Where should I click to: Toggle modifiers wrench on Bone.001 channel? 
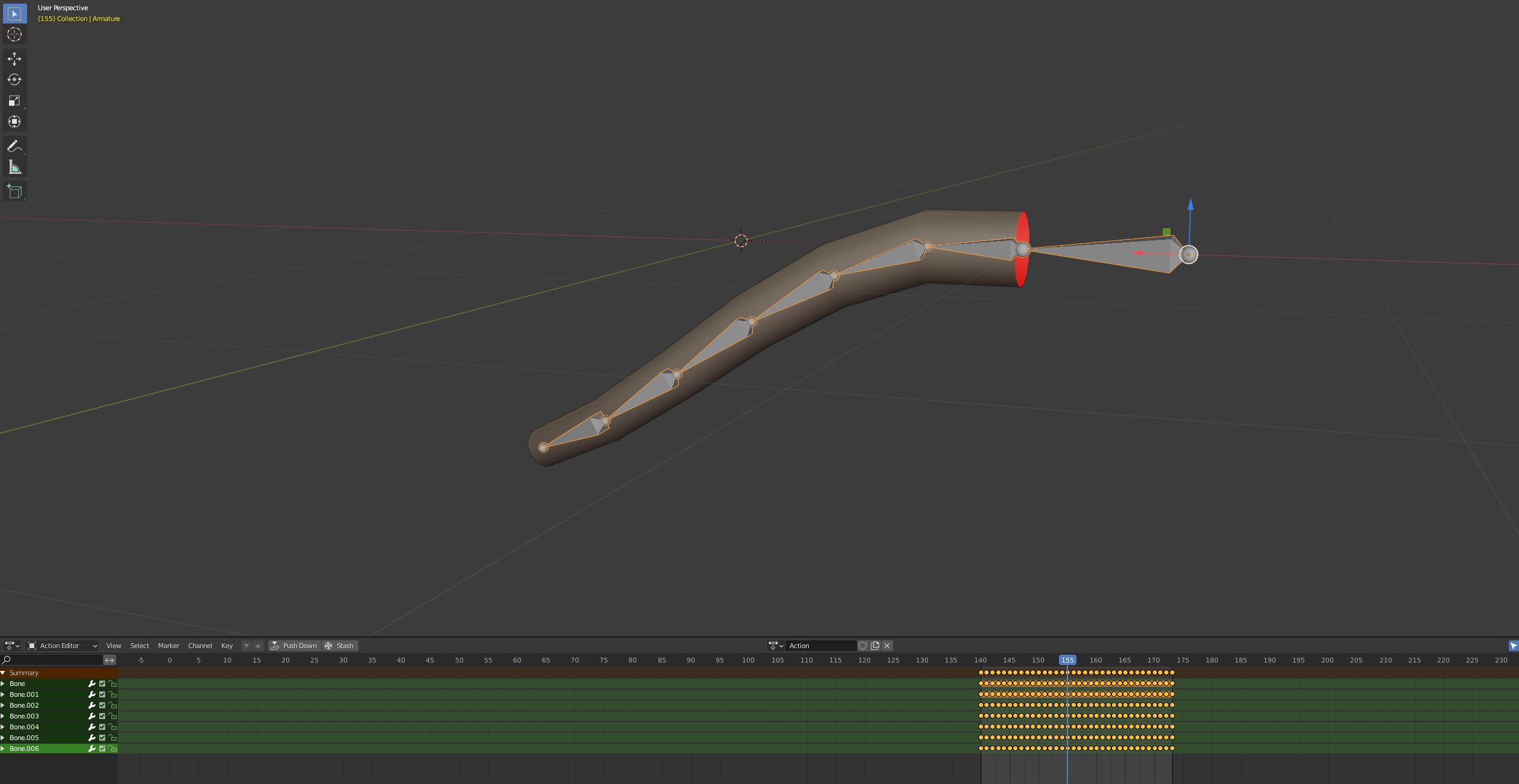coord(92,694)
